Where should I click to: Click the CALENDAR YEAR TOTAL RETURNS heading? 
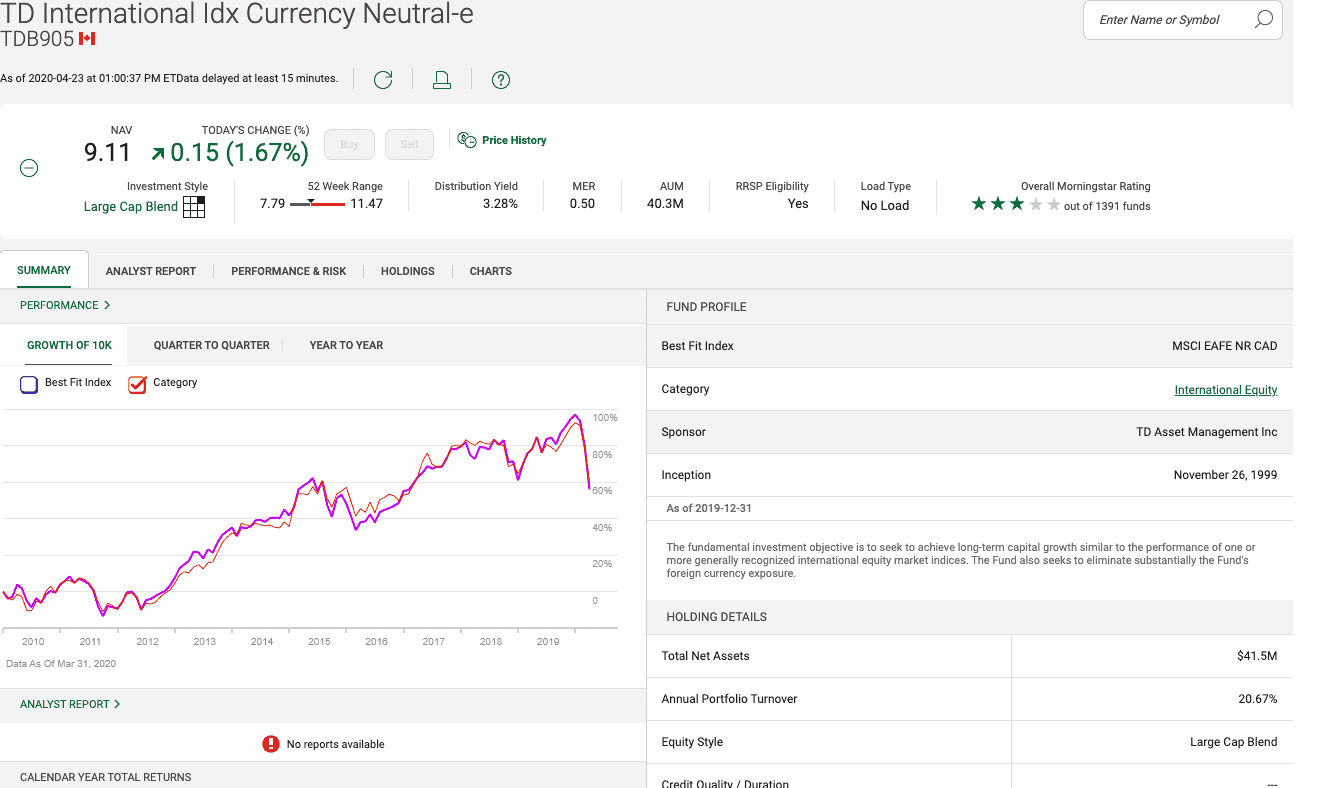(105, 777)
